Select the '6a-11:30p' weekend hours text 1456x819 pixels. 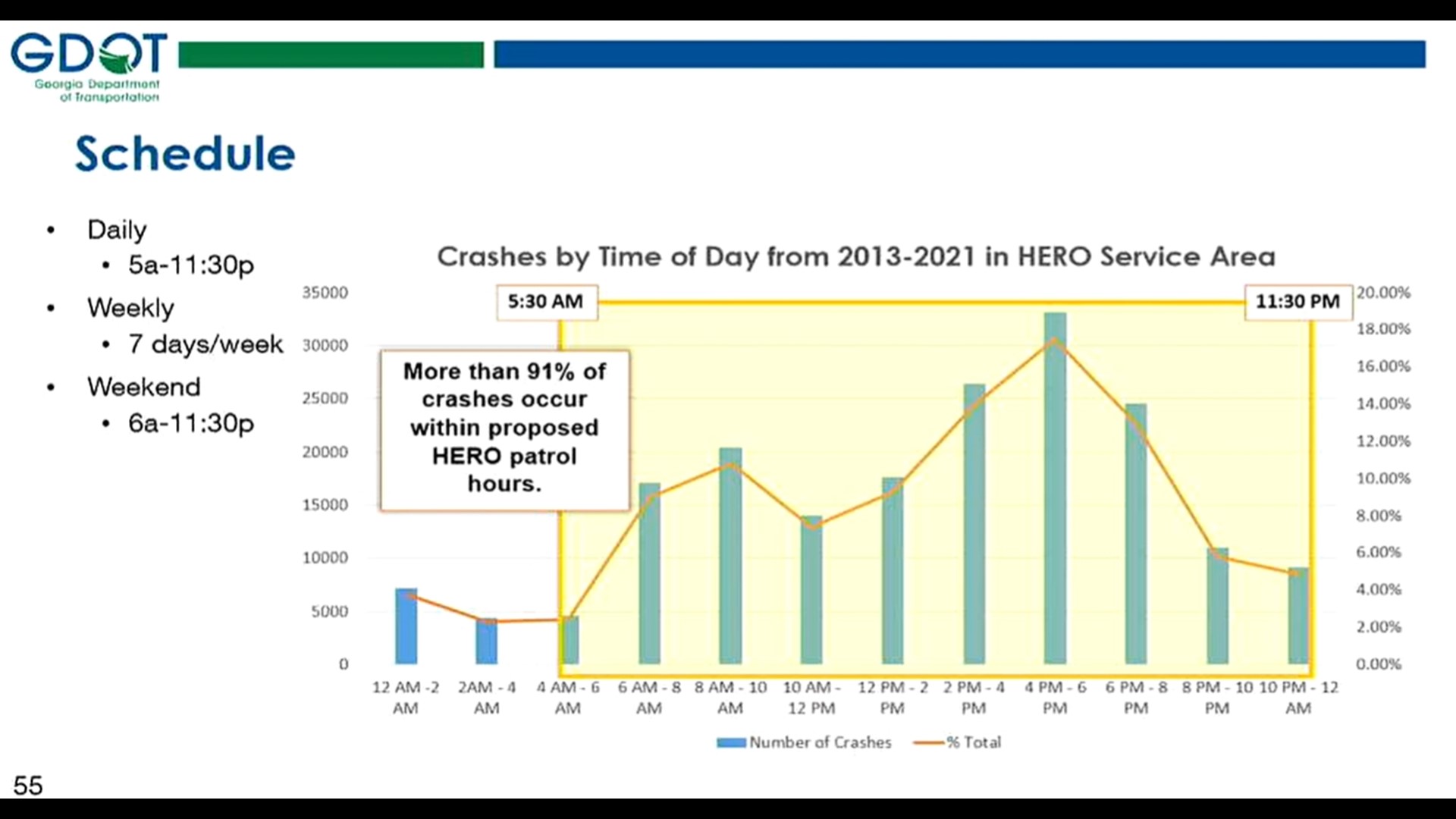[190, 424]
